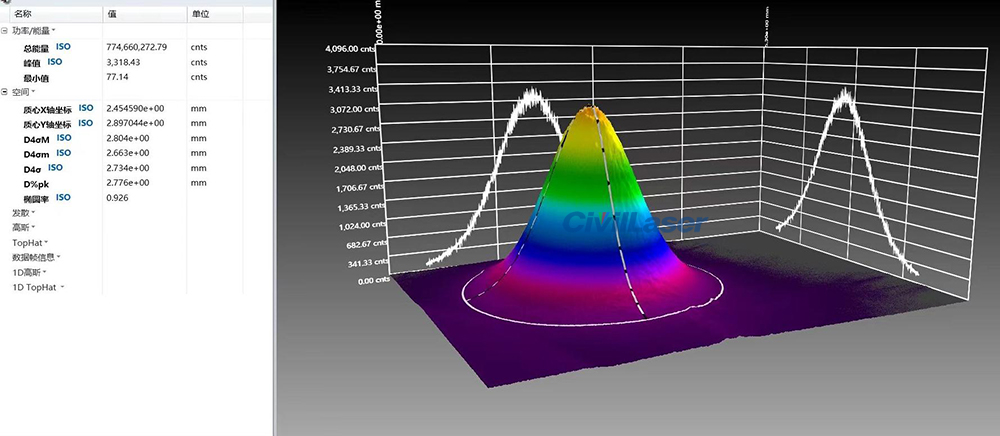Expand the 数据帧信息 group

(x=33, y=257)
